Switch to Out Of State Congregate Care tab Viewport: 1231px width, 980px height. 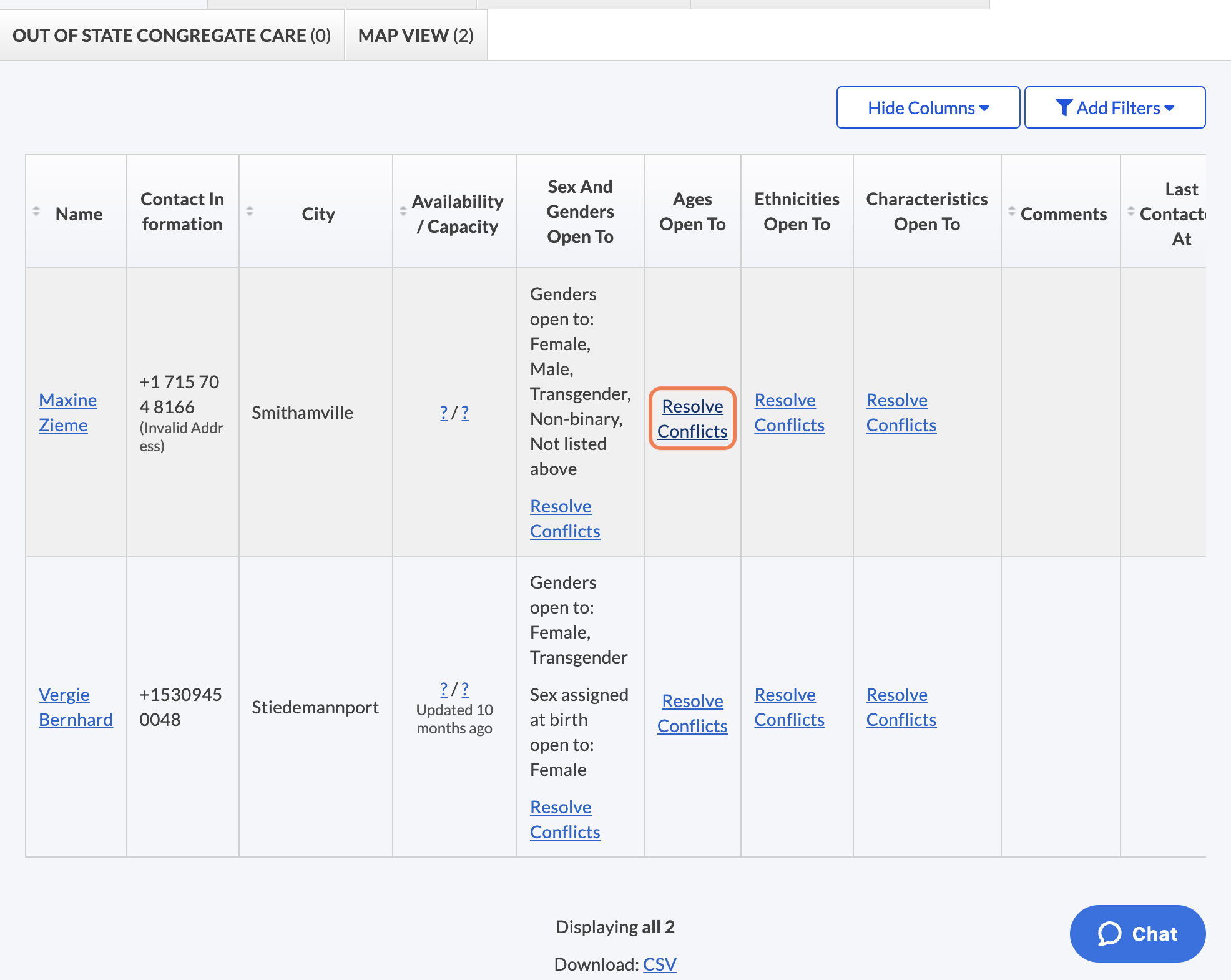tap(172, 36)
